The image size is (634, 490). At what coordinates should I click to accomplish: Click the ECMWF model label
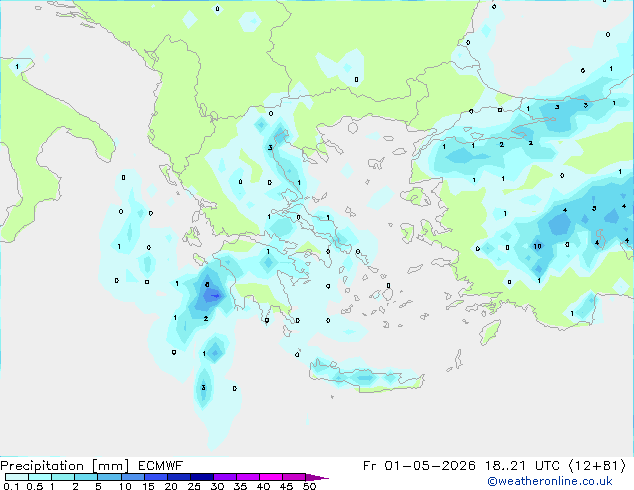pos(161,466)
